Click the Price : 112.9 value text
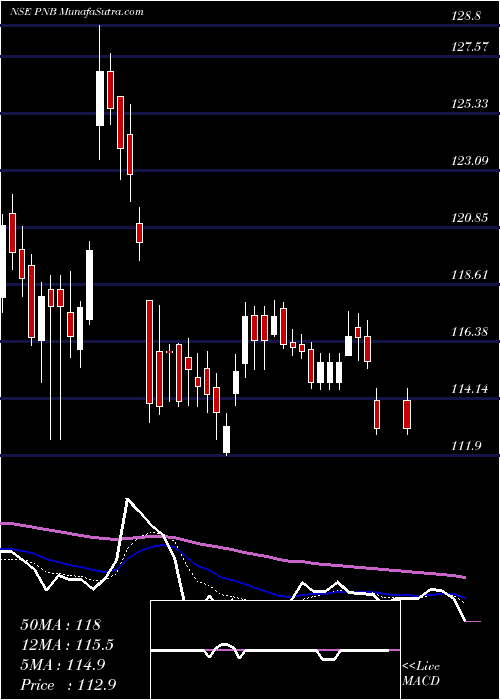Screen dimensions: 500x700 pos(69,685)
